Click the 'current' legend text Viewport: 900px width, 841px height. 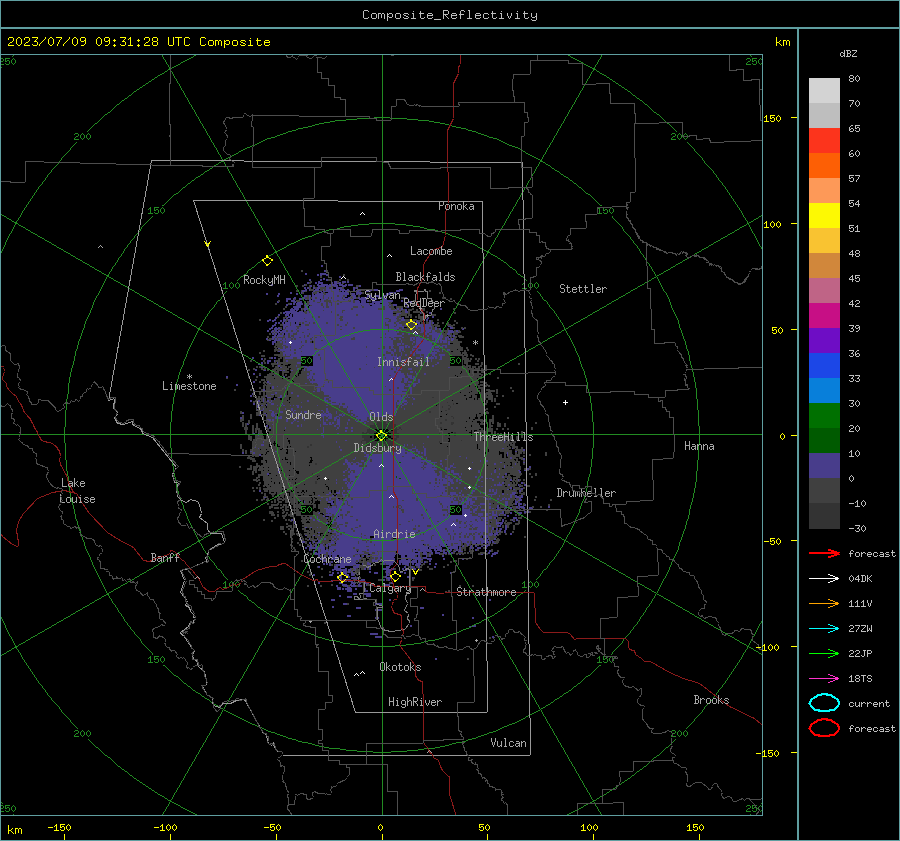point(869,704)
